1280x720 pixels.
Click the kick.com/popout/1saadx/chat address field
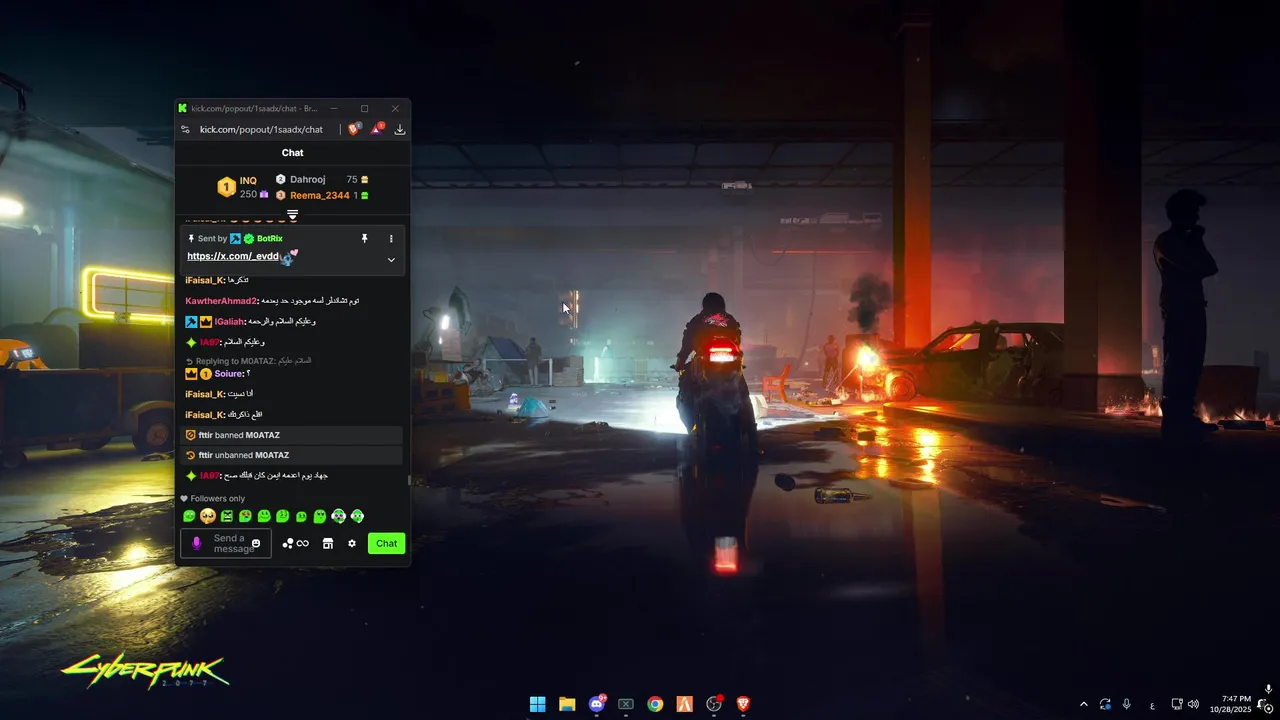pos(261,129)
